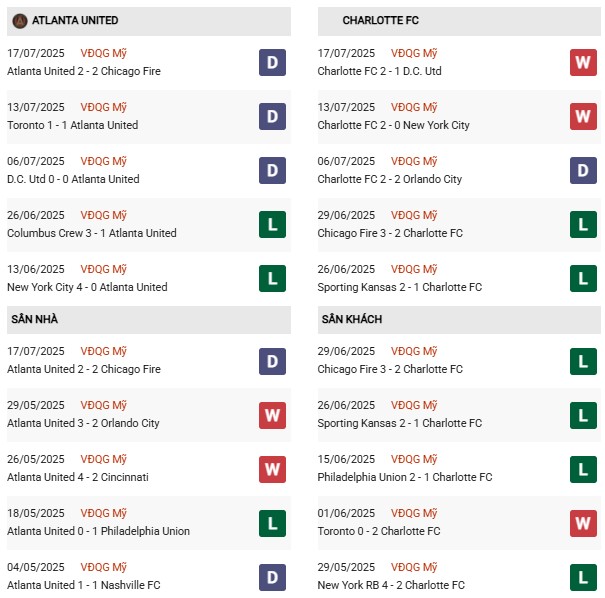Select the SÂN KHÁCH away matches header
Image resolution: width=605 pixels, height=598 pixels.
352,319
